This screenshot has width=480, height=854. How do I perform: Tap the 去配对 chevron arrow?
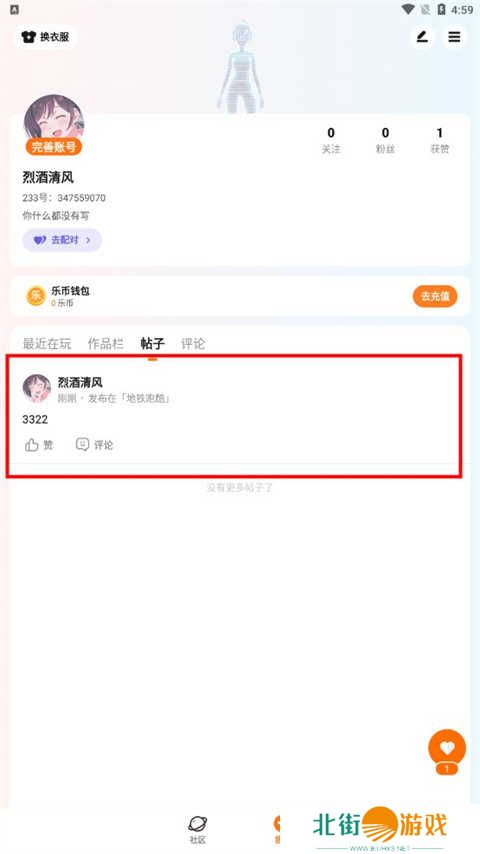[x=88, y=240]
